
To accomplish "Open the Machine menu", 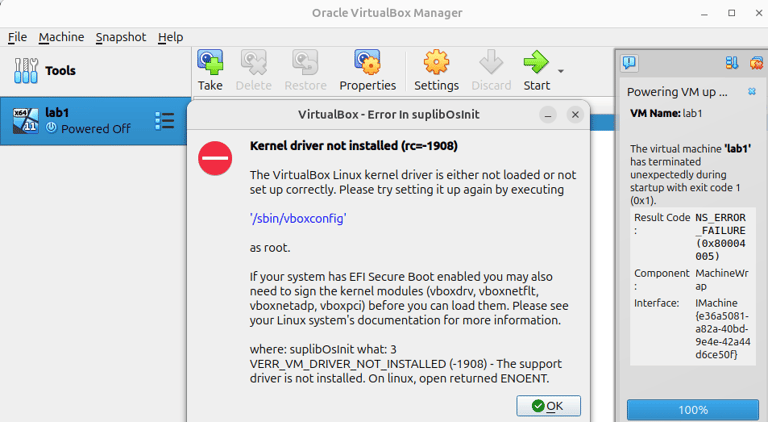I will (x=61, y=37).
